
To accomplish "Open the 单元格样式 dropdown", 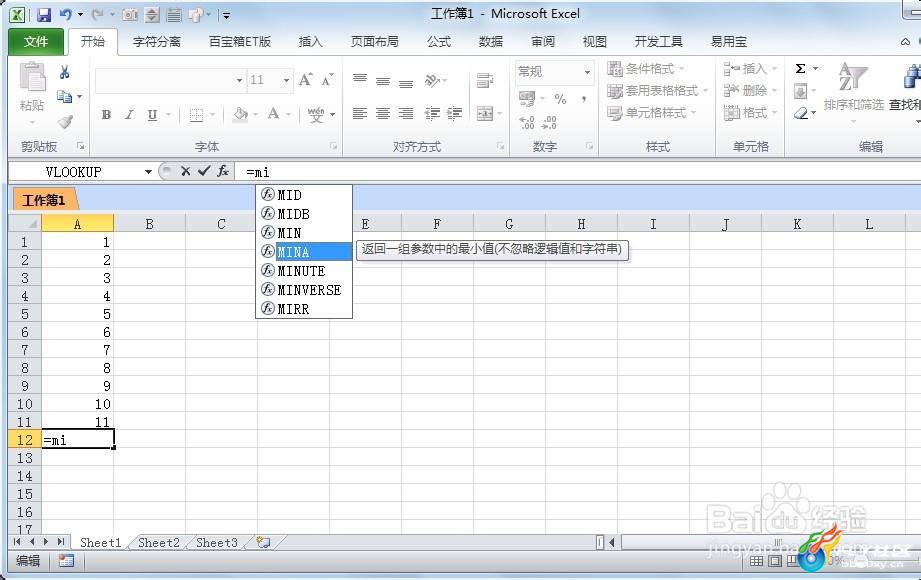I will tap(652, 113).
